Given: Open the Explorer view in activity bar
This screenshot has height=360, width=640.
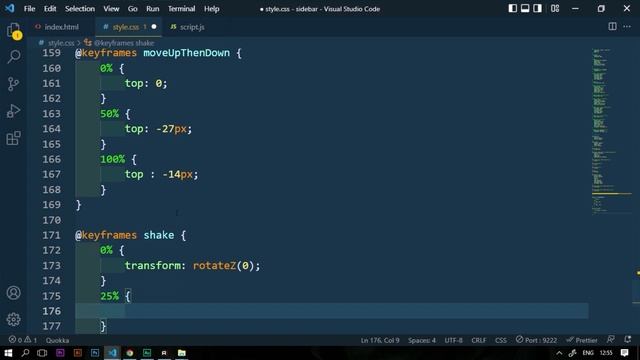Looking at the screenshot, I should point(13,31).
